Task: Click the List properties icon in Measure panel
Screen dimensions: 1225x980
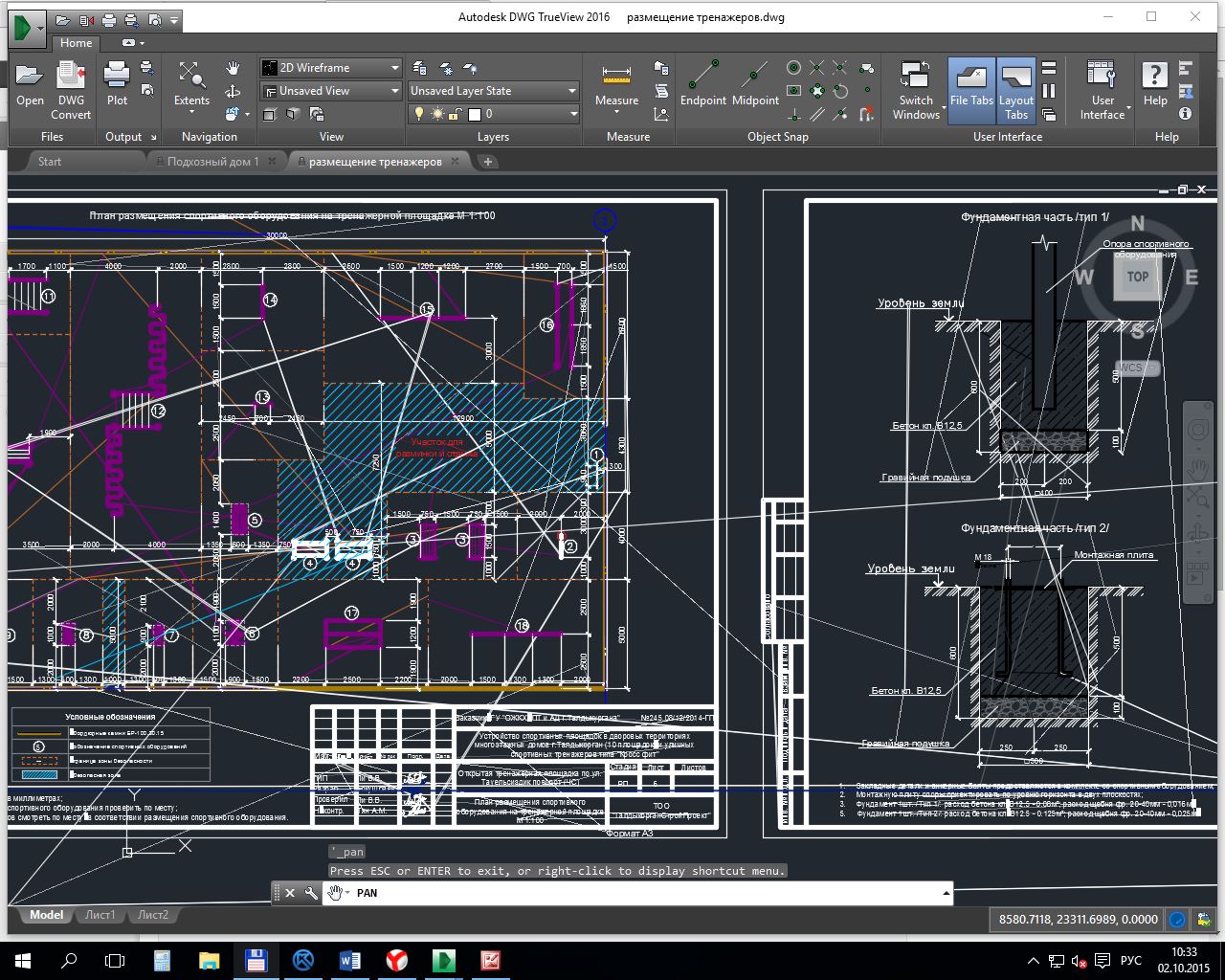Action: coord(661,91)
